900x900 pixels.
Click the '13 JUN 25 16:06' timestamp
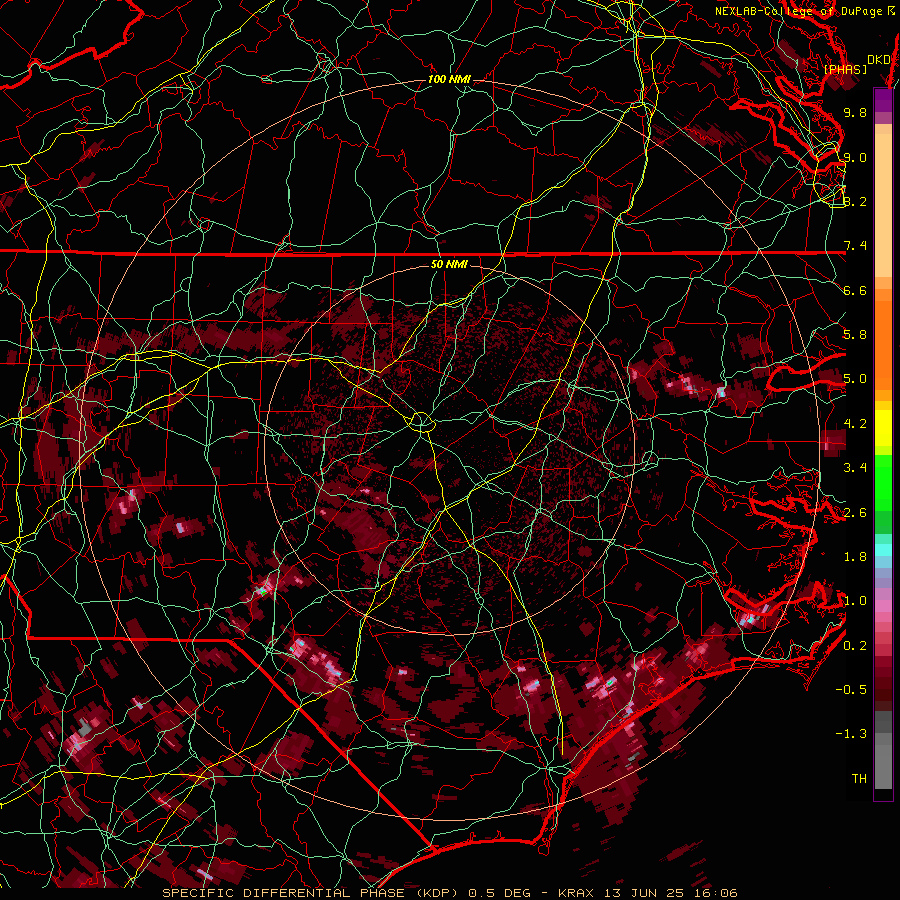(671, 893)
